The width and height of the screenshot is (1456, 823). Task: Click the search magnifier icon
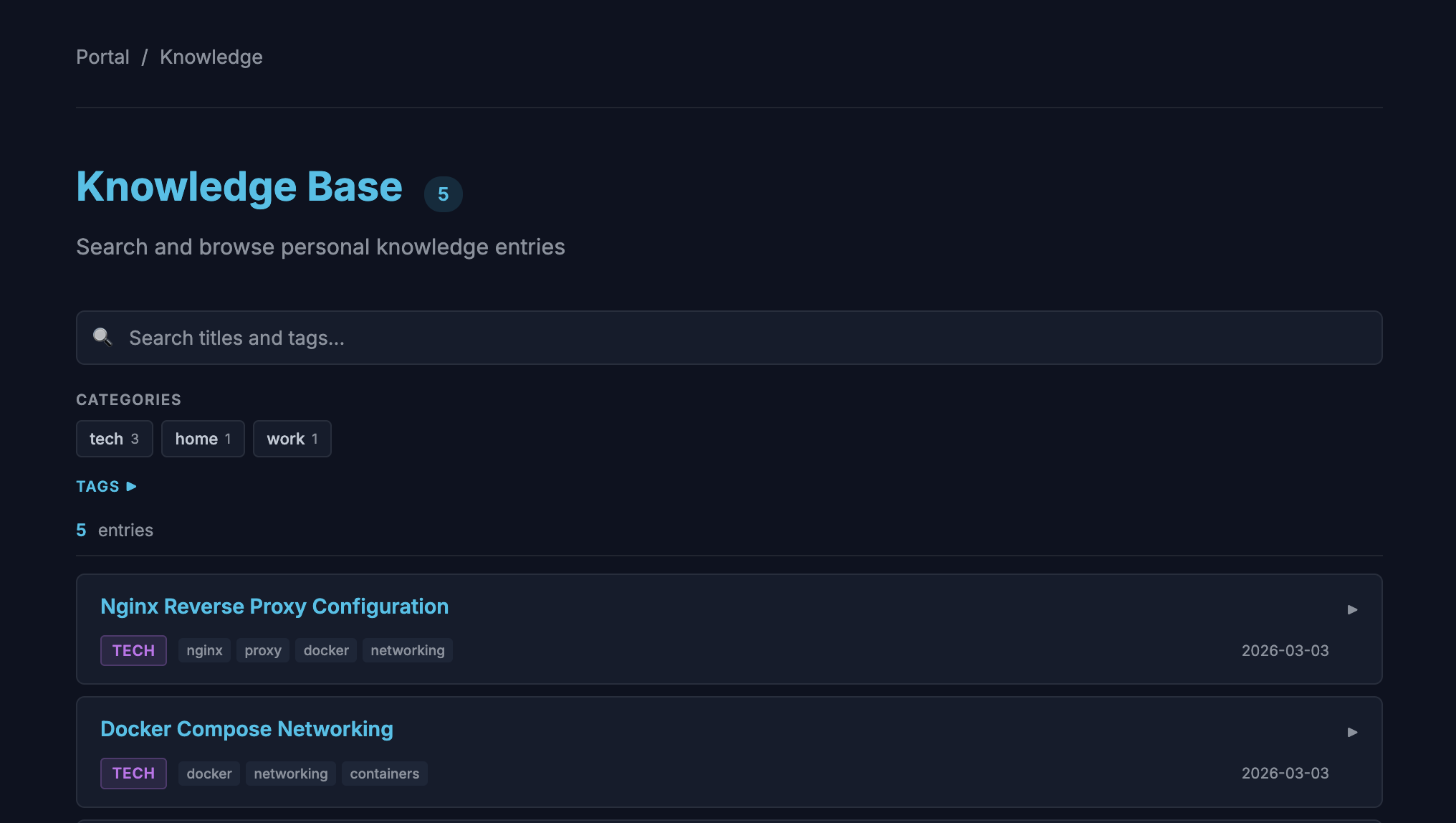(102, 337)
